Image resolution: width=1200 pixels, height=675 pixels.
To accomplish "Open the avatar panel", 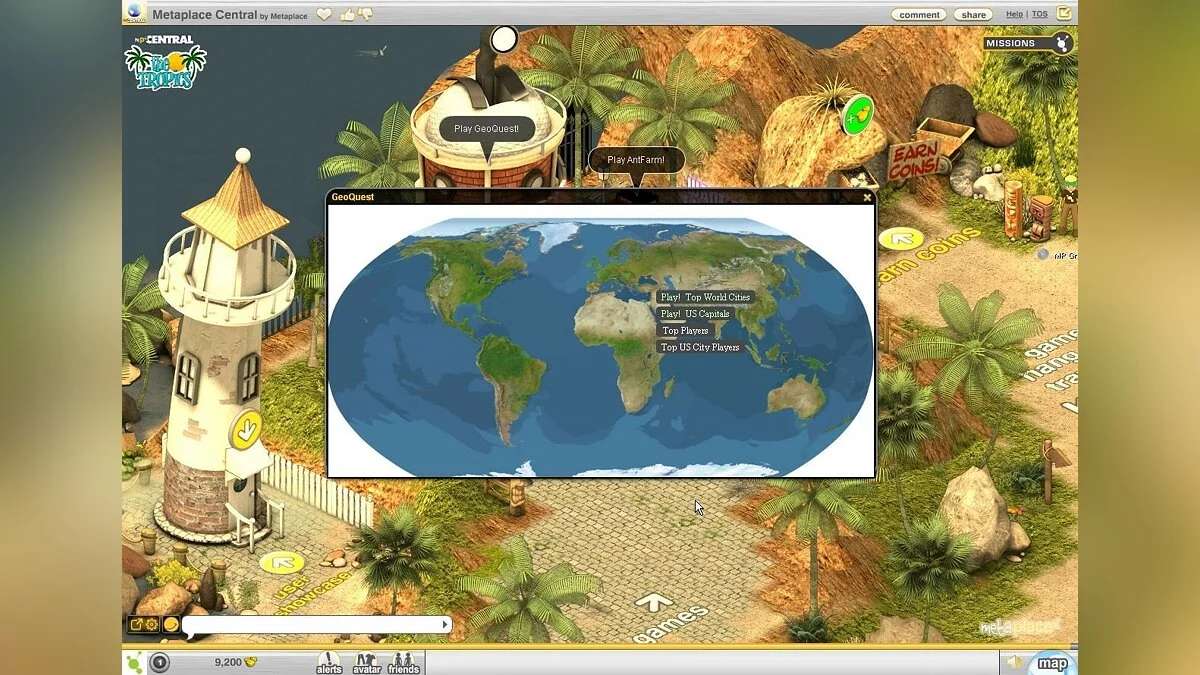I will [x=367, y=663].
